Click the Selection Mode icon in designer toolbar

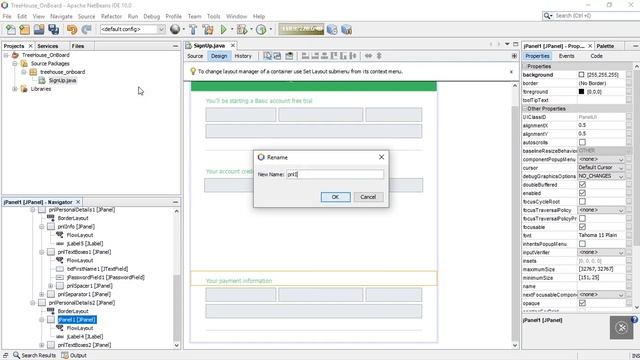[267, 56]
